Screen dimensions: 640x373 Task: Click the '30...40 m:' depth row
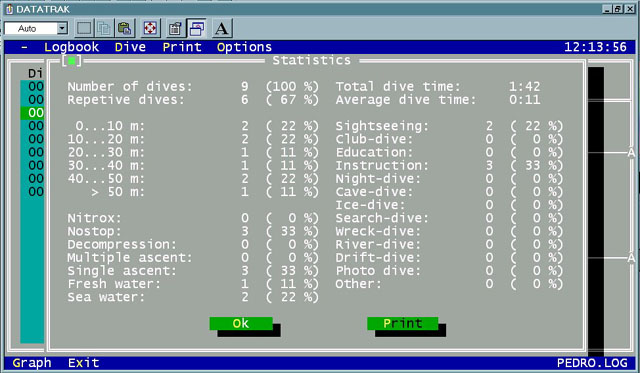193,165
